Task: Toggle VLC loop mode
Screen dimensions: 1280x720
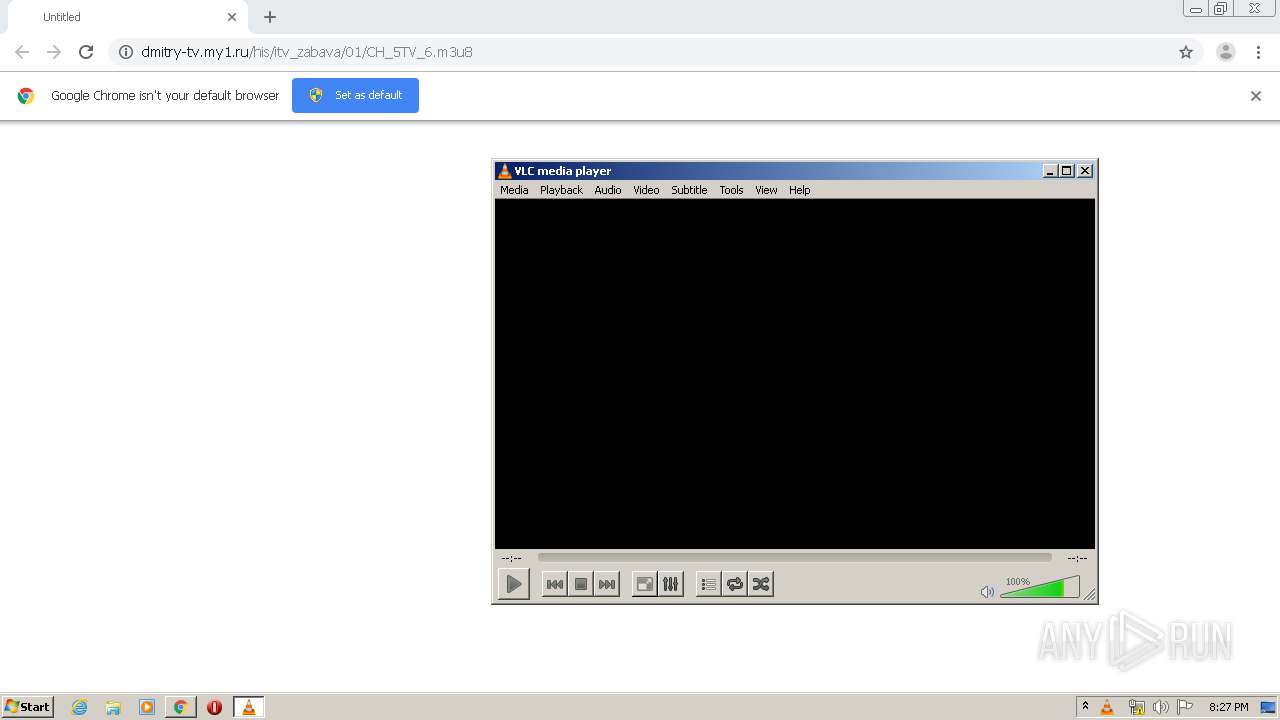Action: pyautogui.click(x=735, y=584)
